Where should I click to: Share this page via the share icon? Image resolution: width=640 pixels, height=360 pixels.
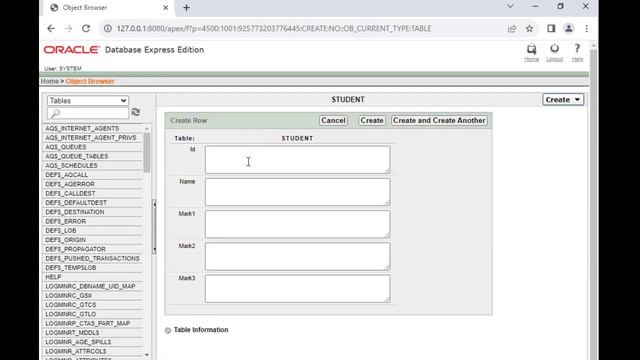tap(512, 29)
